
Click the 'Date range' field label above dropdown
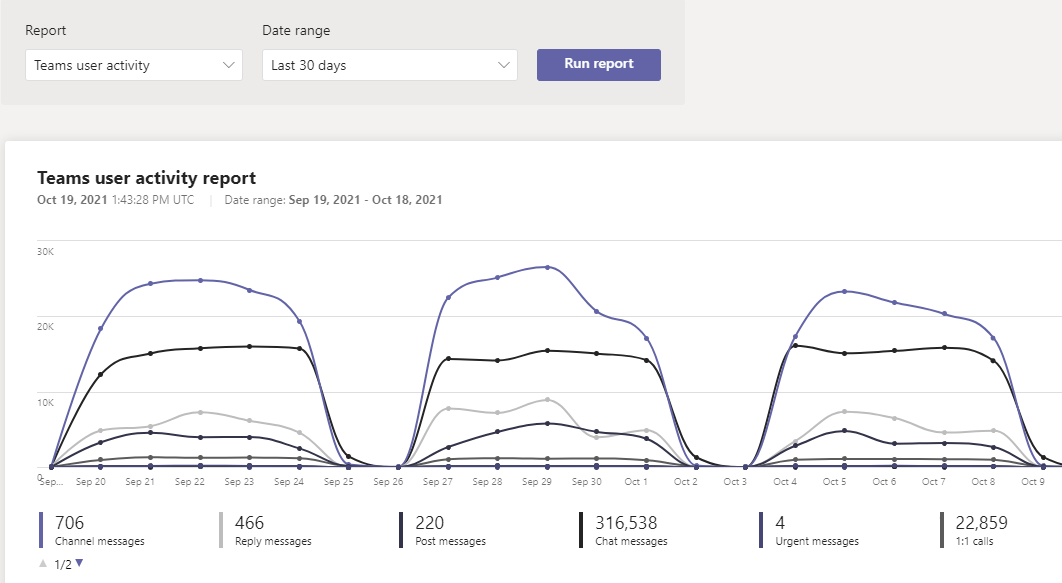point(296,30)
